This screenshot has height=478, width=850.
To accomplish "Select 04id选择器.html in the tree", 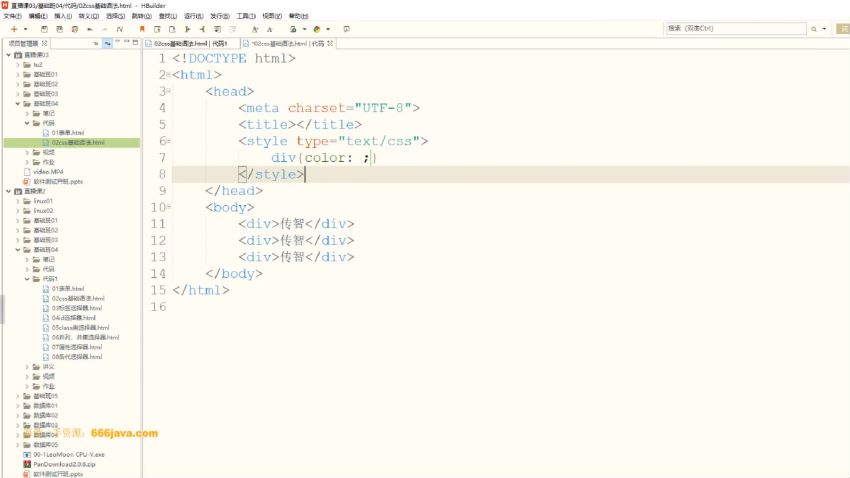I will pos(74,318).
